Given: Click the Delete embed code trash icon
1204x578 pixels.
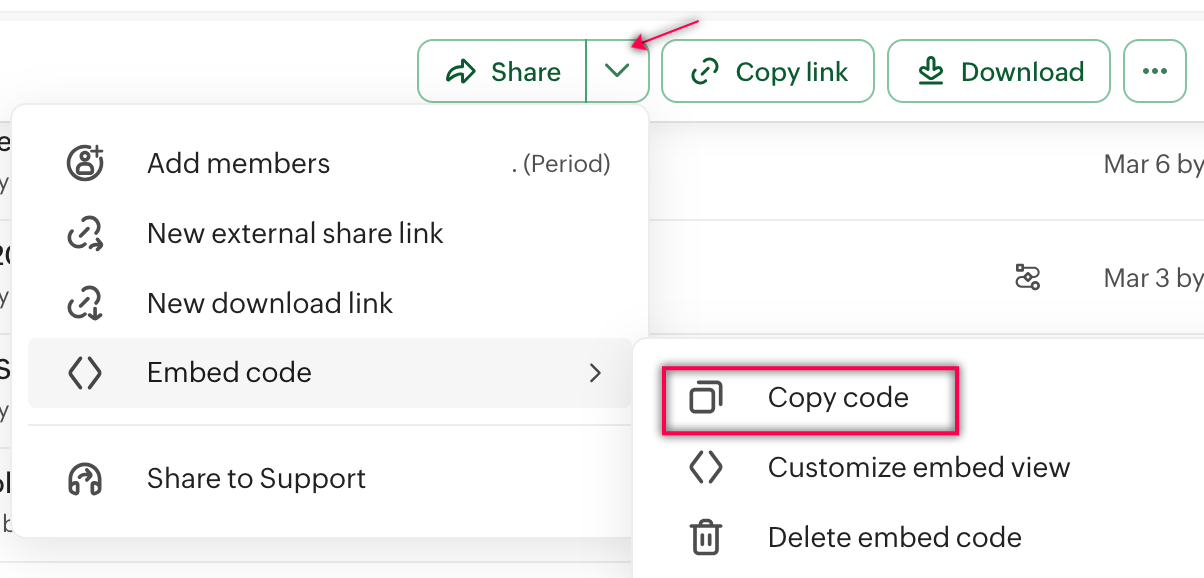Looking at the screenshot, I should (706, 538).
